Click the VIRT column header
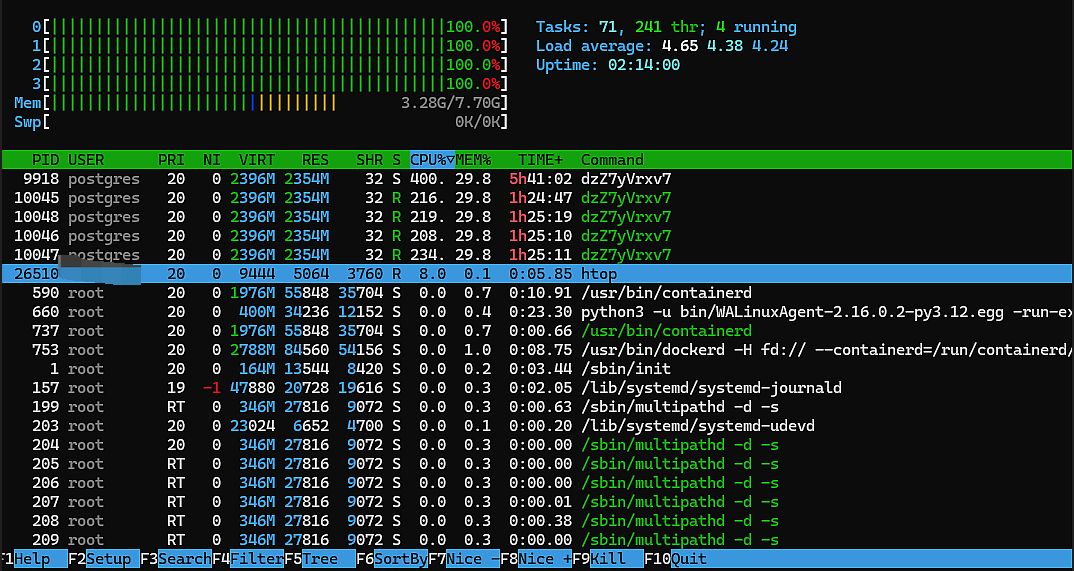Screen dimensions: 1074x571 [257, 160]
